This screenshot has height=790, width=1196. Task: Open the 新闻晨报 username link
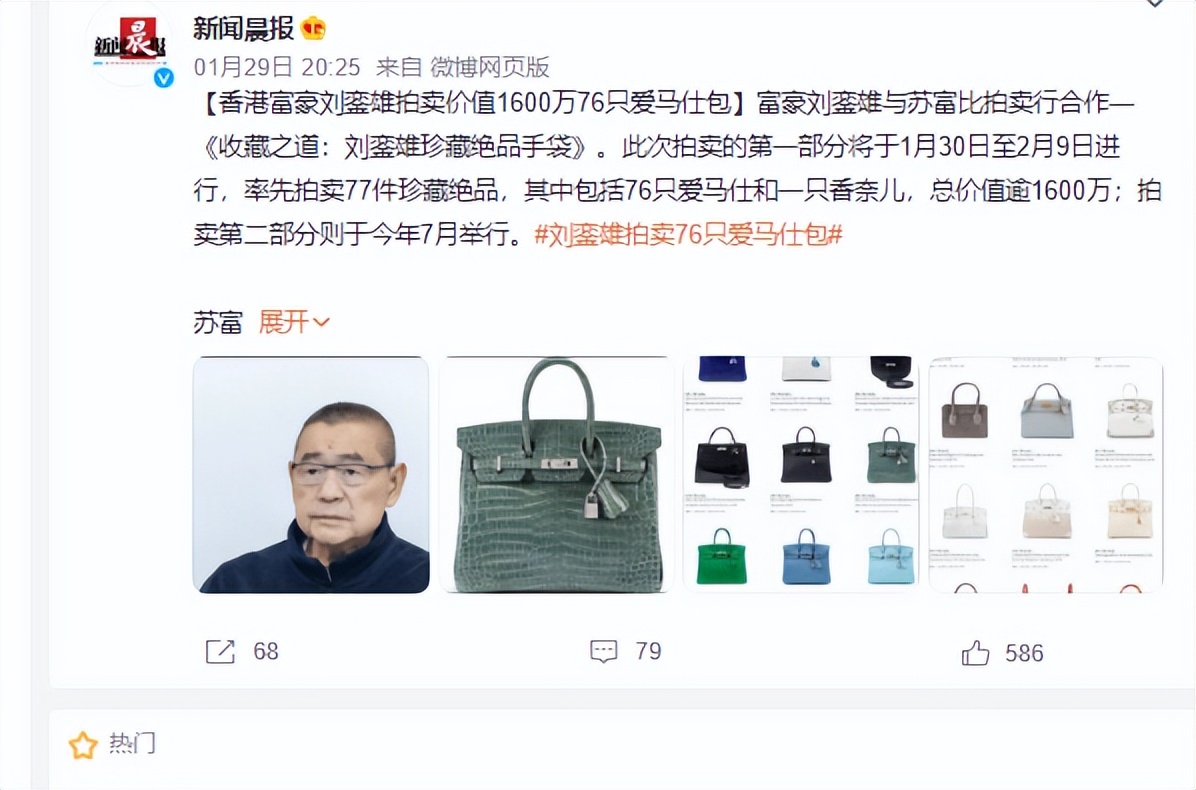[243, 29]
